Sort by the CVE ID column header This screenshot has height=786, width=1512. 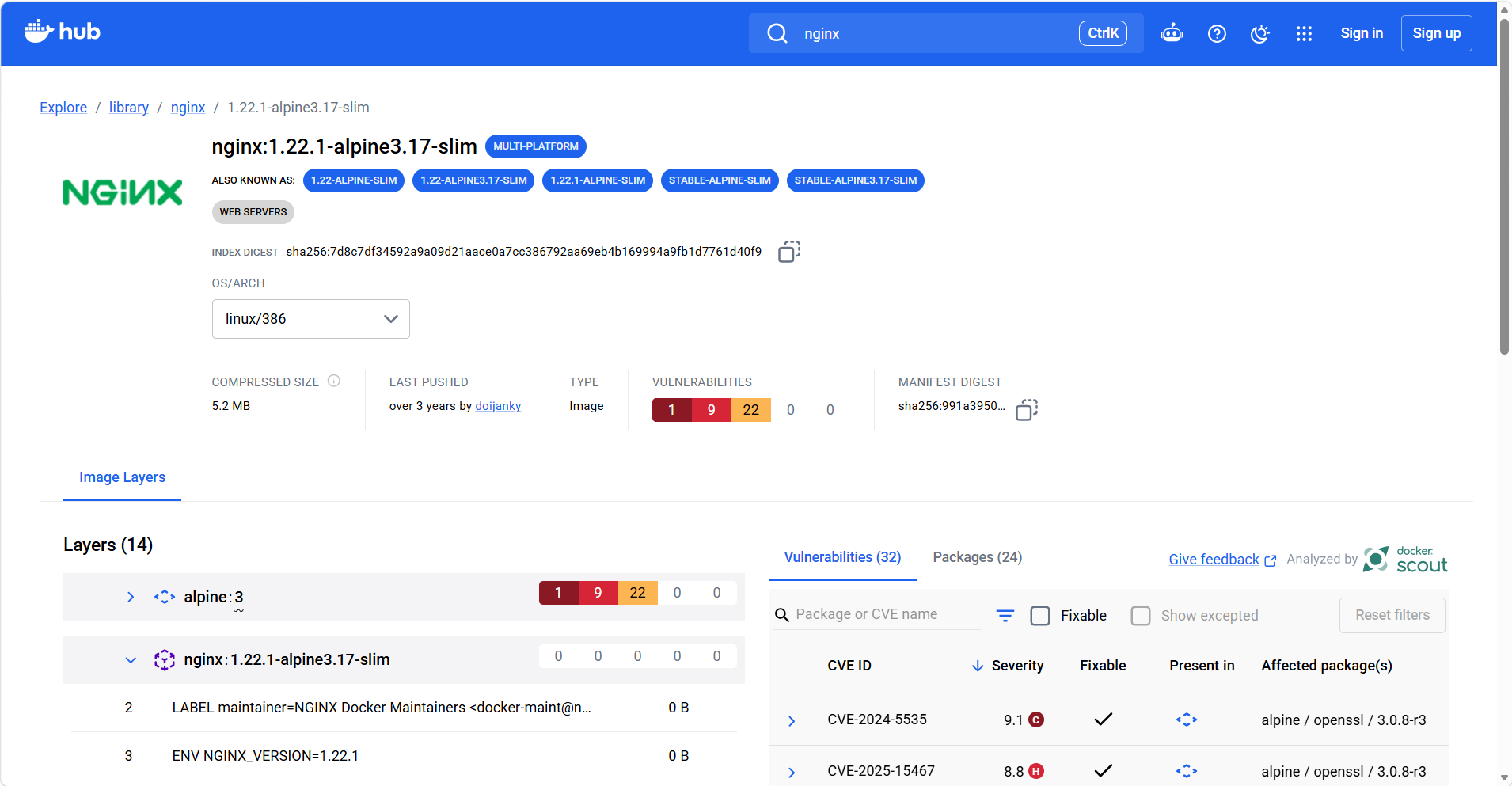pyautogui.click(x=849, y=666)
